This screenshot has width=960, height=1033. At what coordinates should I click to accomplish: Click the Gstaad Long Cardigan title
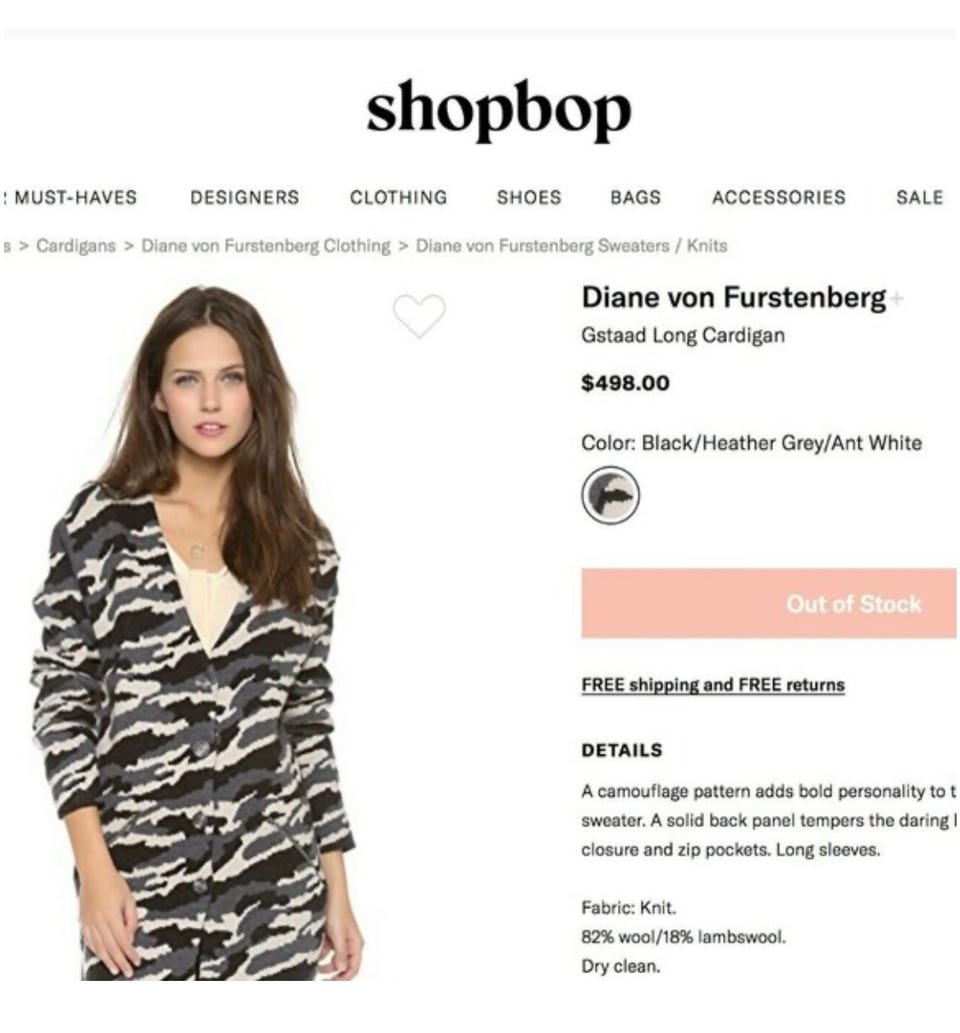(x=683, y=335)
